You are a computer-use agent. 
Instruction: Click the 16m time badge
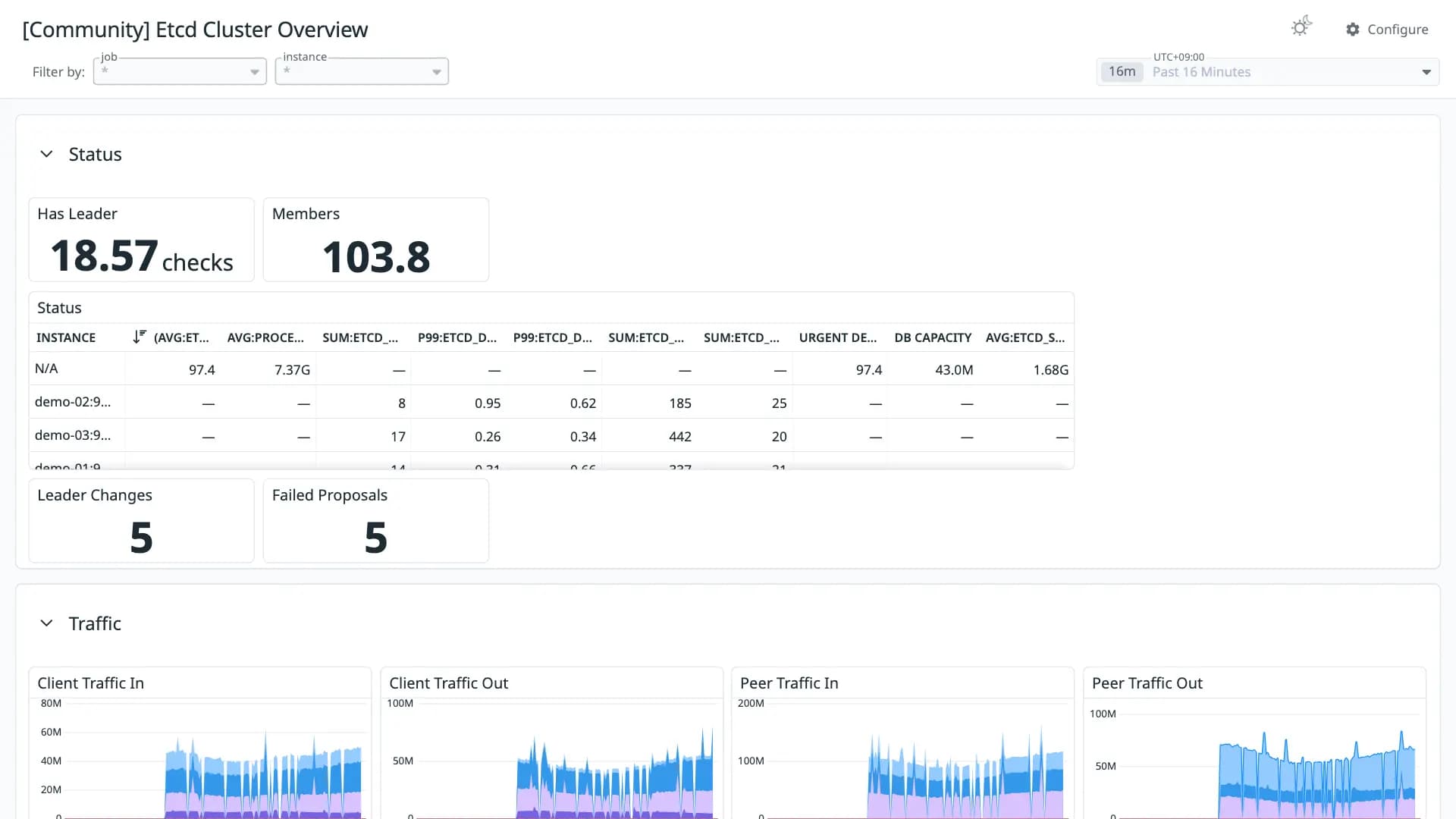(x=1122, y=71)
